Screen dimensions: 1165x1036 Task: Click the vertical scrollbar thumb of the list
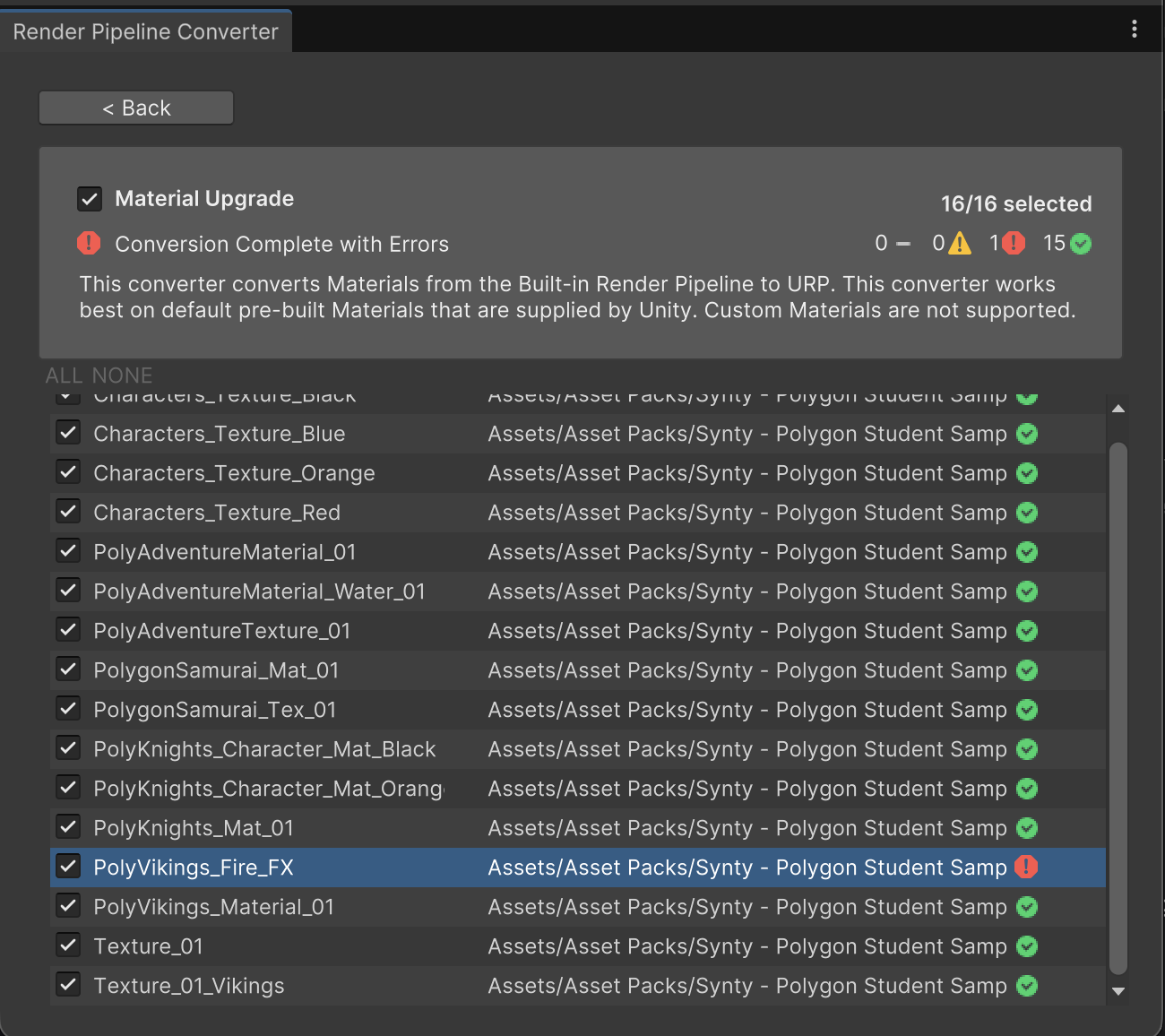pyautogui.click(x=1118, y=708)
